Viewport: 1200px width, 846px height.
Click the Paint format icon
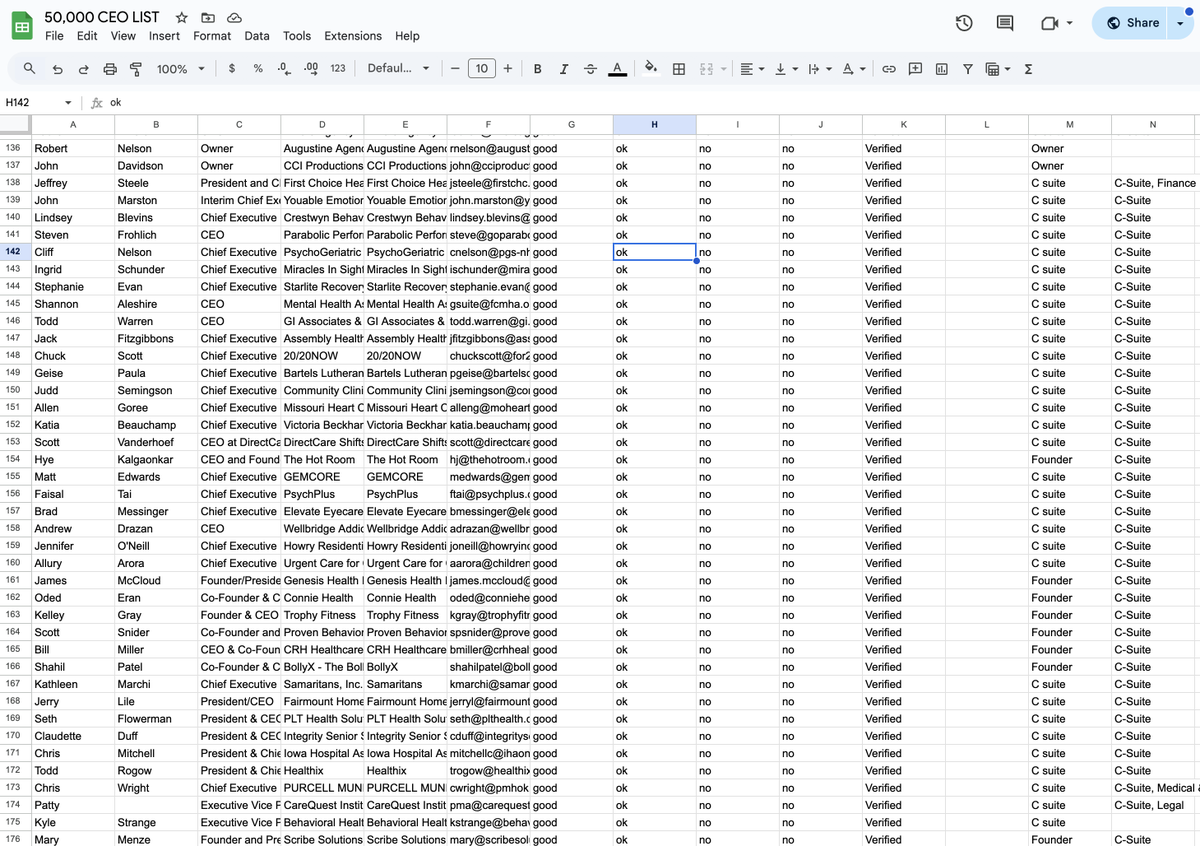coord(135,69)
